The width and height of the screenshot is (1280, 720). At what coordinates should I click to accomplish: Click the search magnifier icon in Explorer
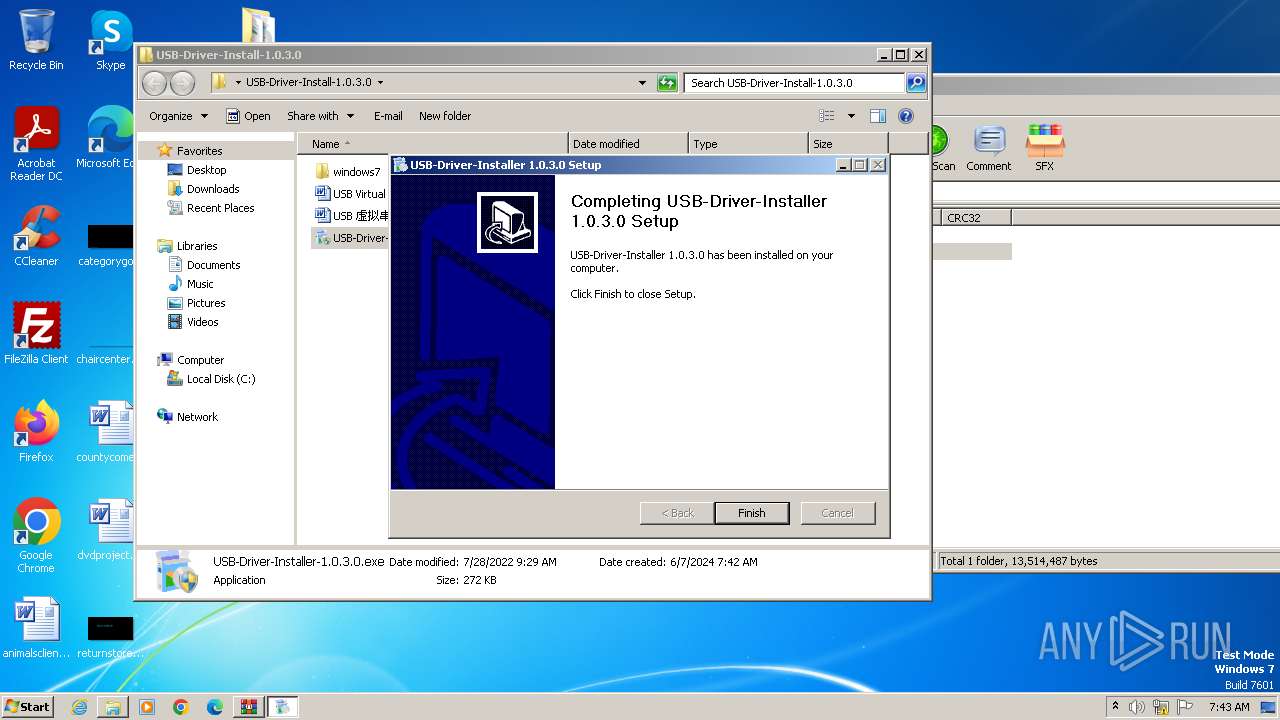(915, 83)
